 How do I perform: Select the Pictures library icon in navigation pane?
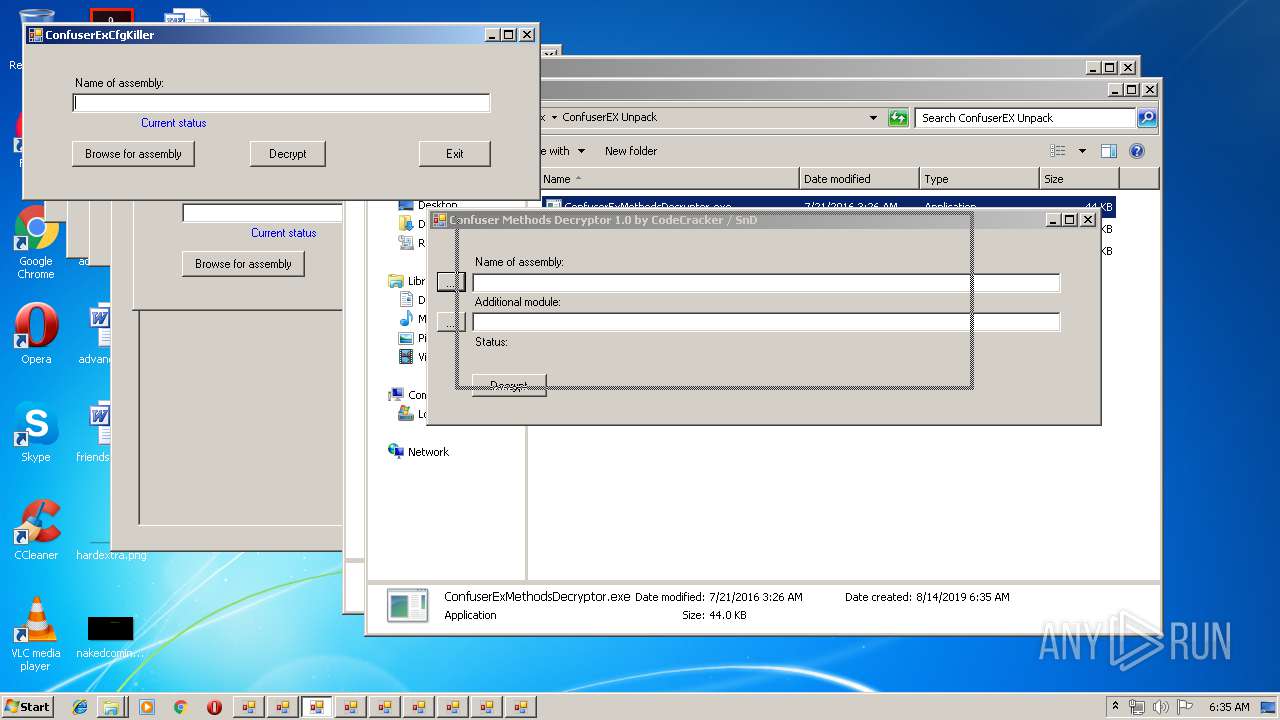coord(406,338)
